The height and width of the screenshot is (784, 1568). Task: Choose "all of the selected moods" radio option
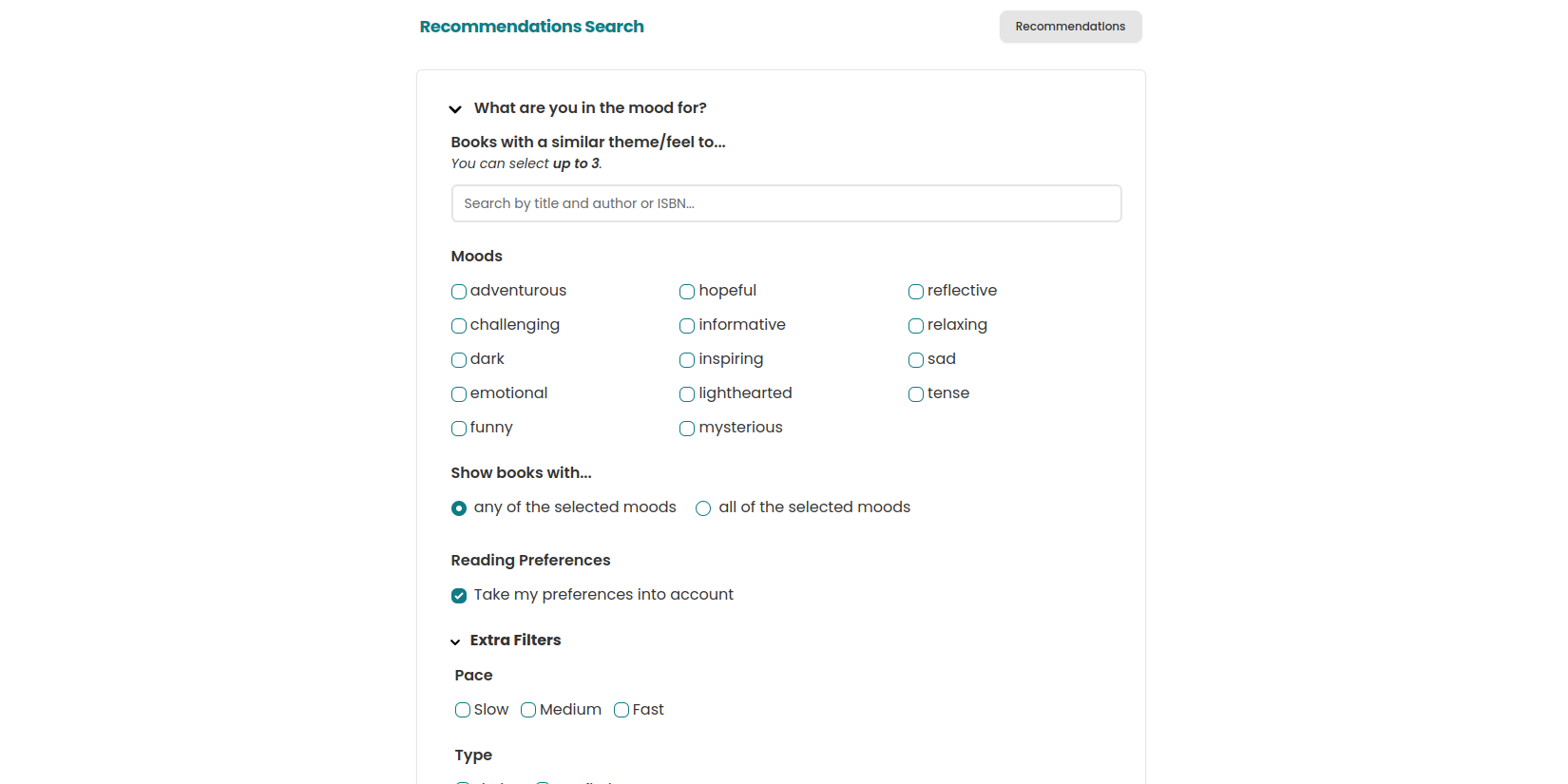703,508
